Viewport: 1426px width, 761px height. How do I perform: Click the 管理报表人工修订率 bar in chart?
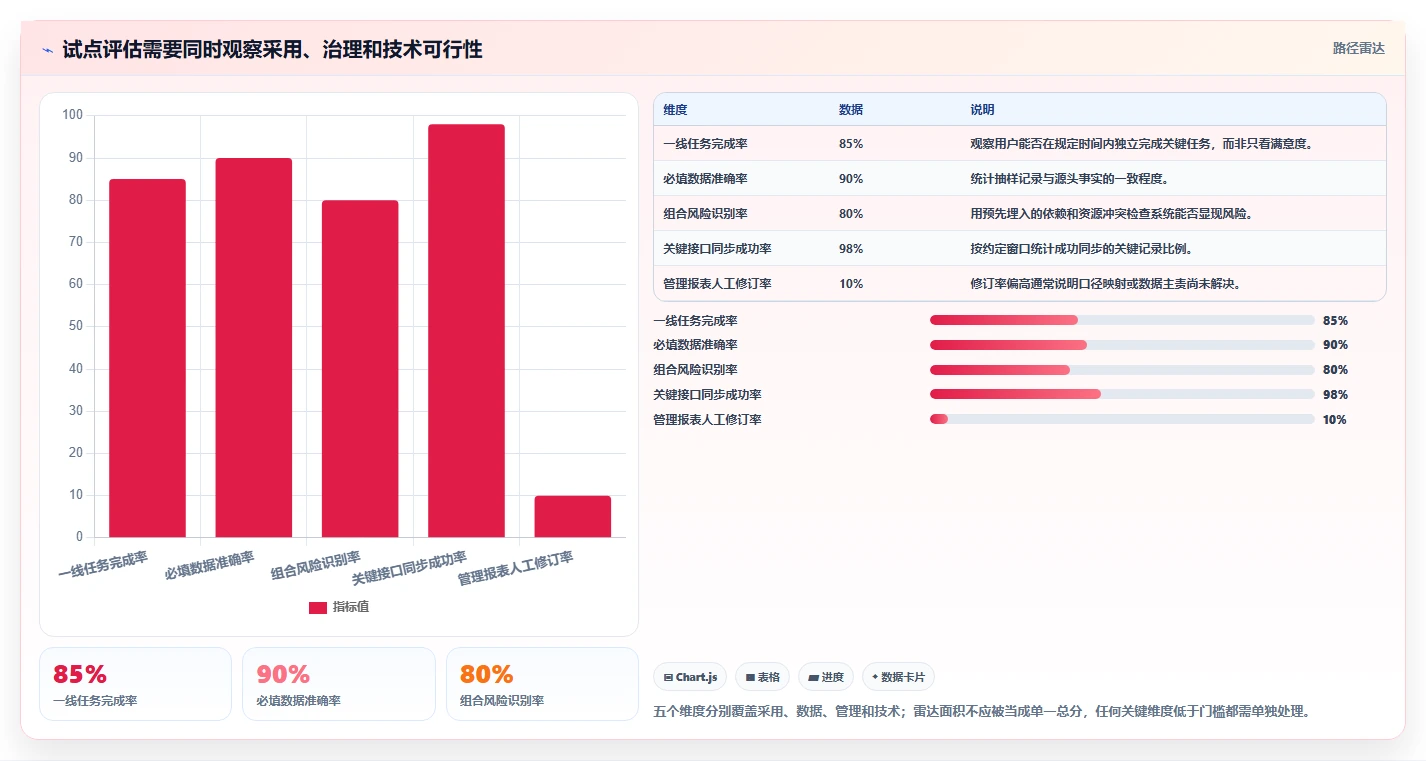(x=573, y=516)
